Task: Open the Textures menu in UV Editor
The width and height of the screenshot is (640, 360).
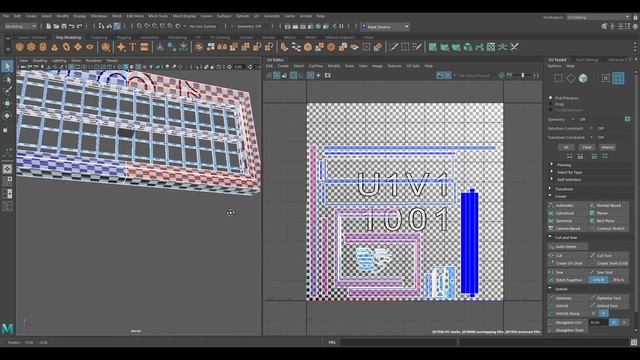Action: tap(394, 66)
